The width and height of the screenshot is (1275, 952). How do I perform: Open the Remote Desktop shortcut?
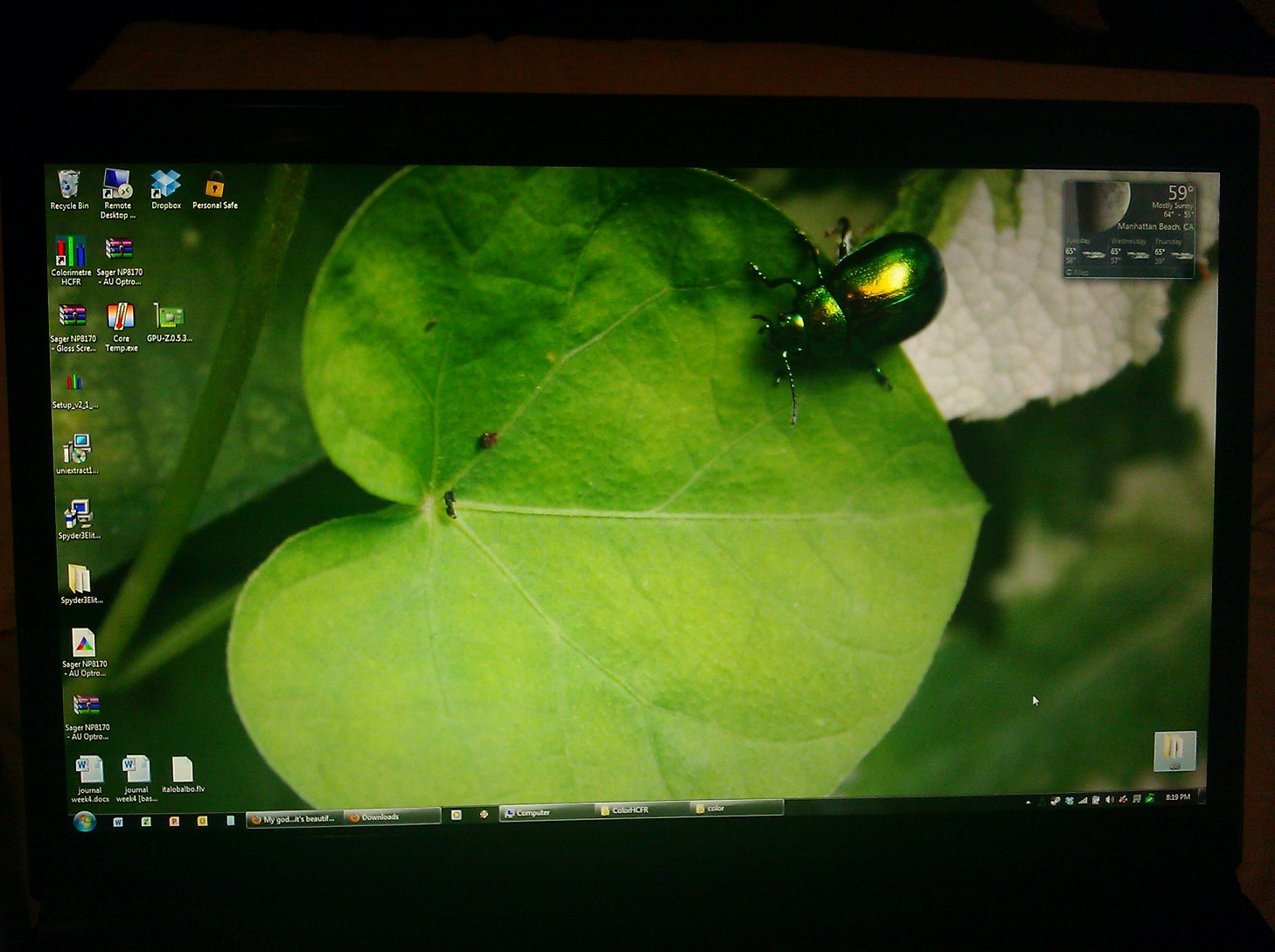(x=117, y=194)
